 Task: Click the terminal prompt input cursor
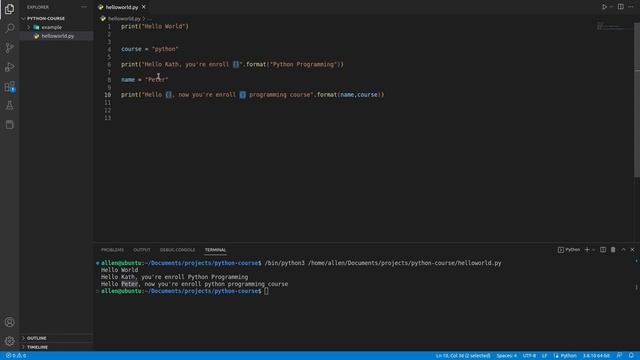266,291
